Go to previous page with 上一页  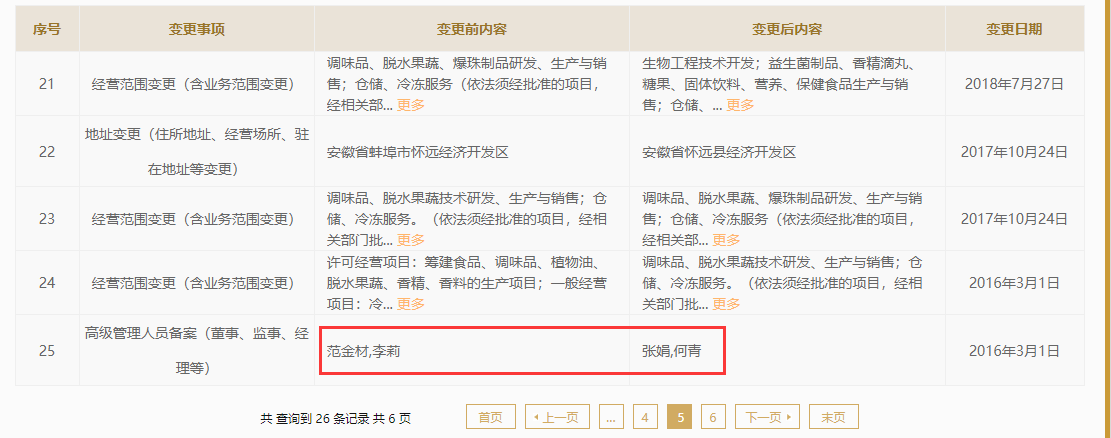point(557,417)
